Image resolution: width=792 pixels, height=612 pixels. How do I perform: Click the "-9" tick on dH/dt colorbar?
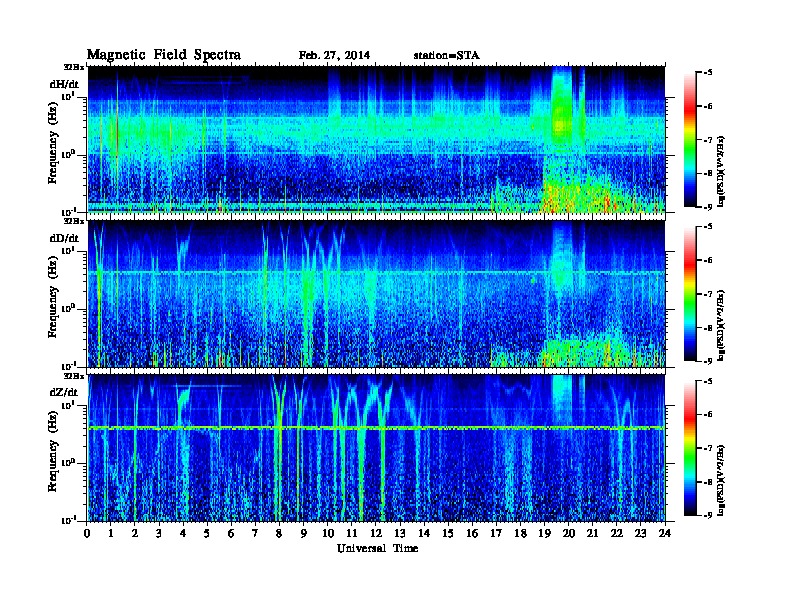708,207
